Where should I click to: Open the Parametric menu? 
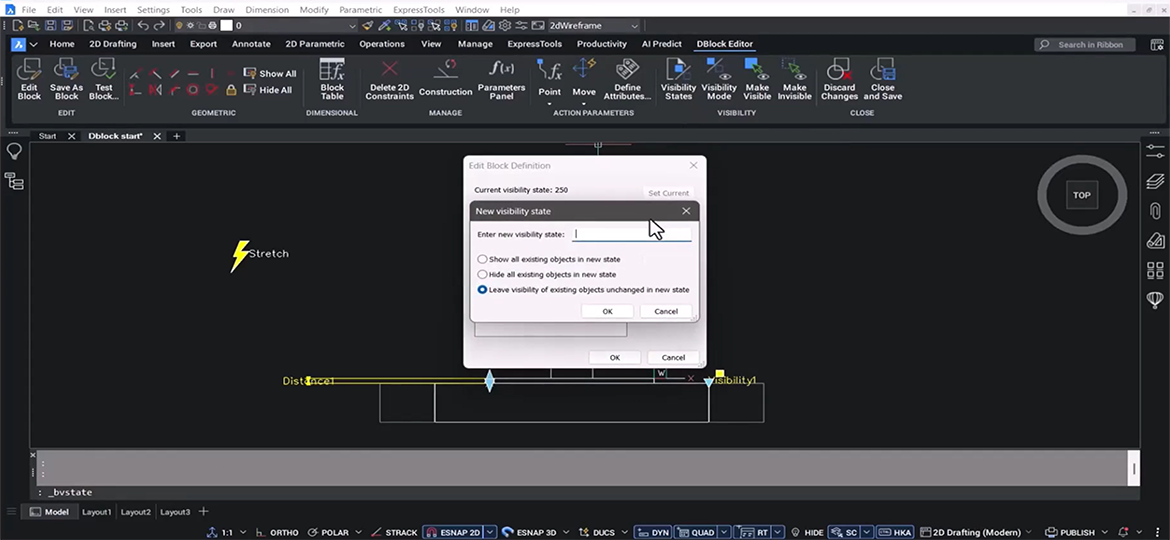(360, 10)
